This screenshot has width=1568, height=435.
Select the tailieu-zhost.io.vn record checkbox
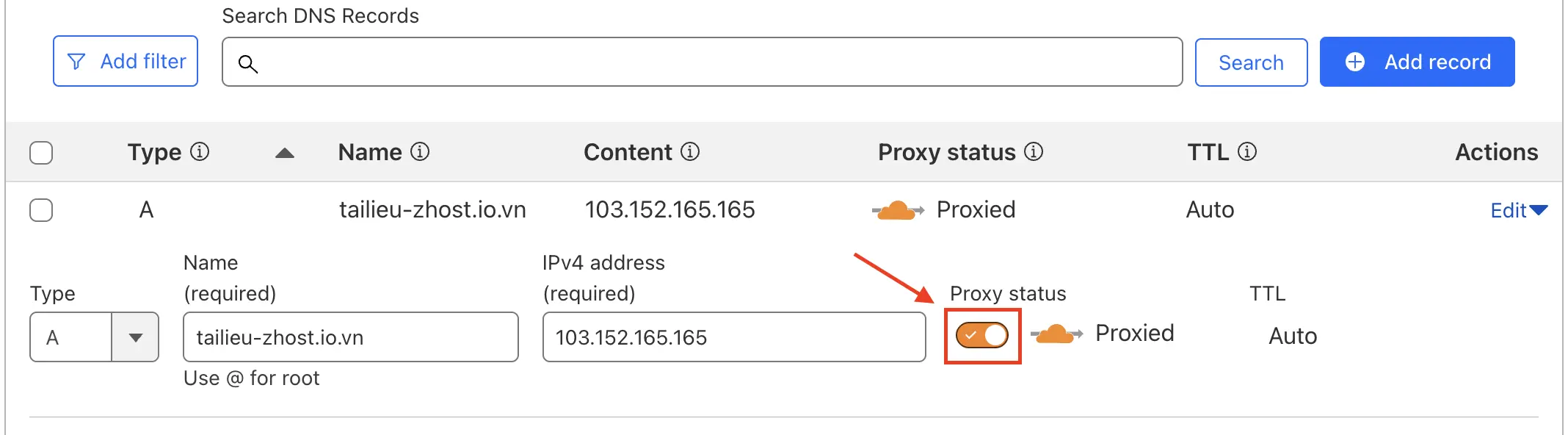click(41, 210)
